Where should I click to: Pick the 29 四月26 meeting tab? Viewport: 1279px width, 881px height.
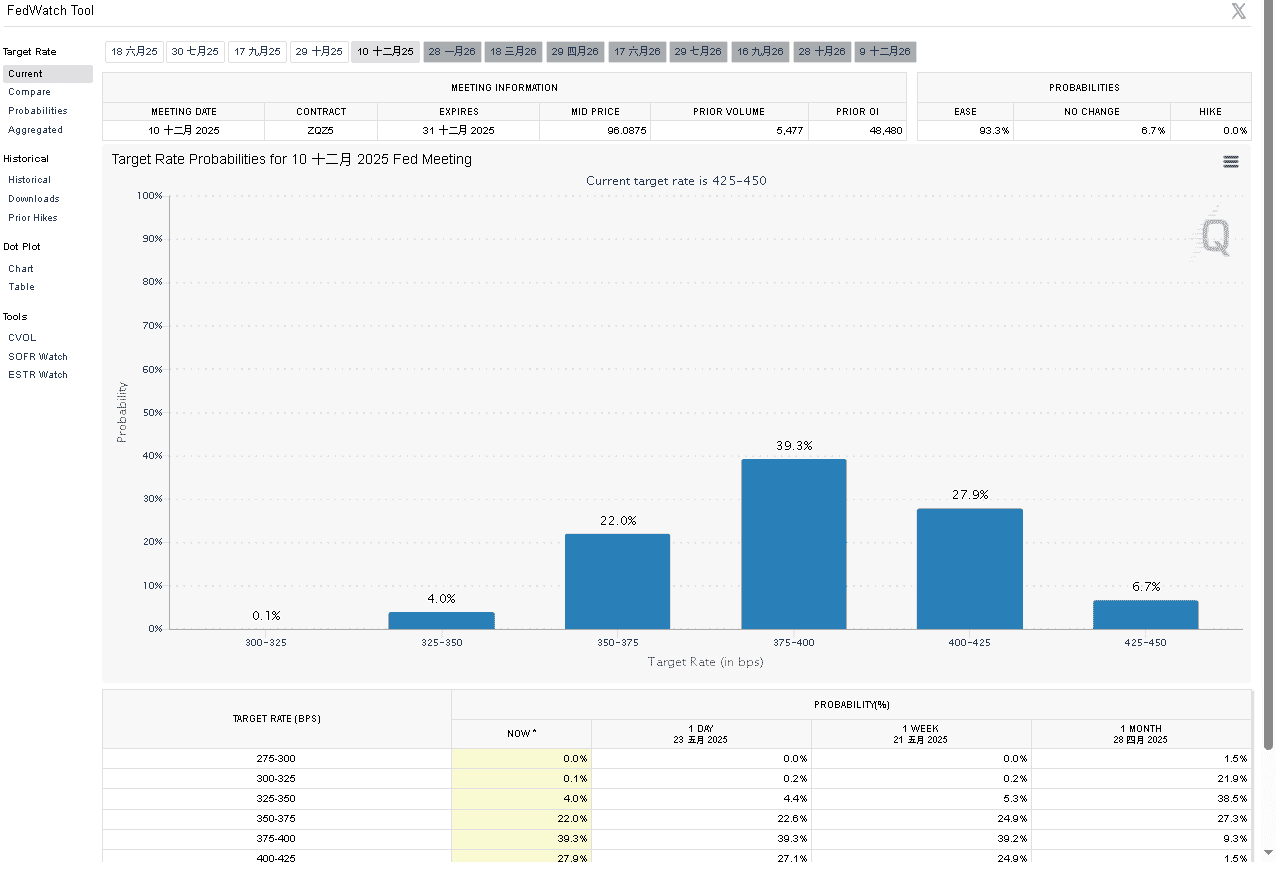click(x=575, y=52)
